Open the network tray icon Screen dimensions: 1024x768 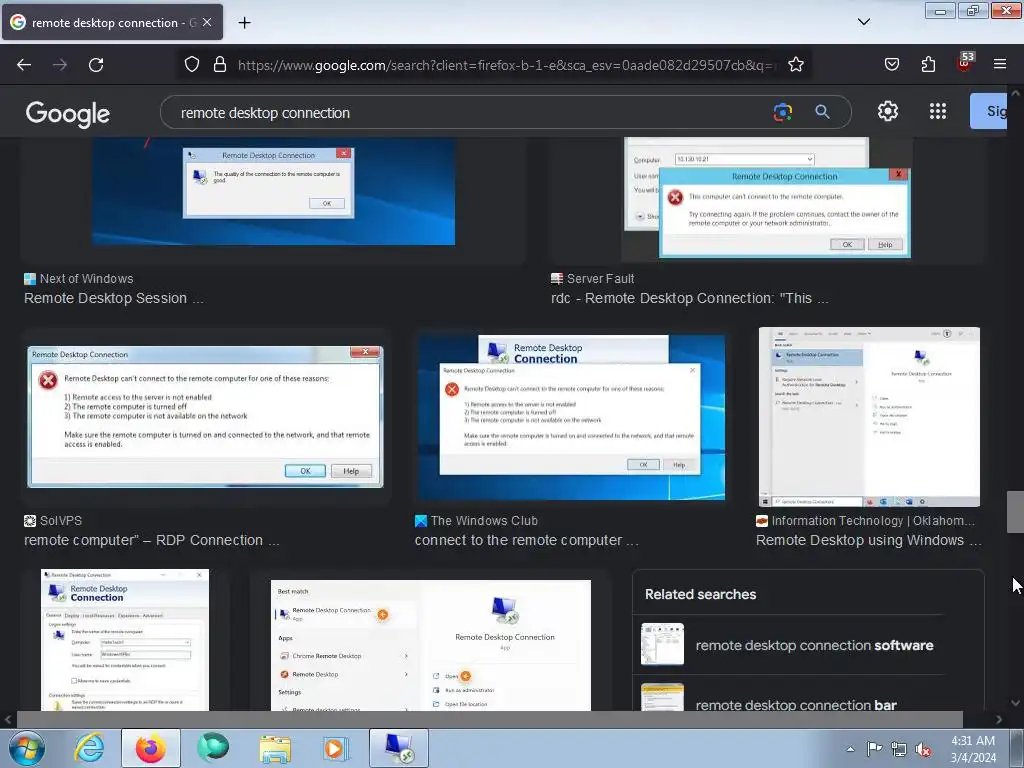point(899,749)
